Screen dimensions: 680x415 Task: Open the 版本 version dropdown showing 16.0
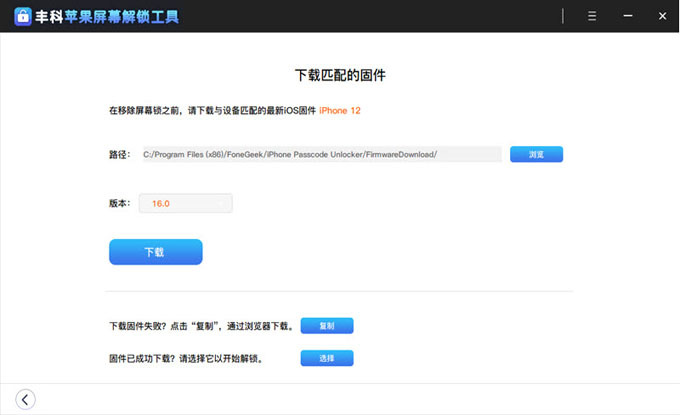(x=186, y=203)
